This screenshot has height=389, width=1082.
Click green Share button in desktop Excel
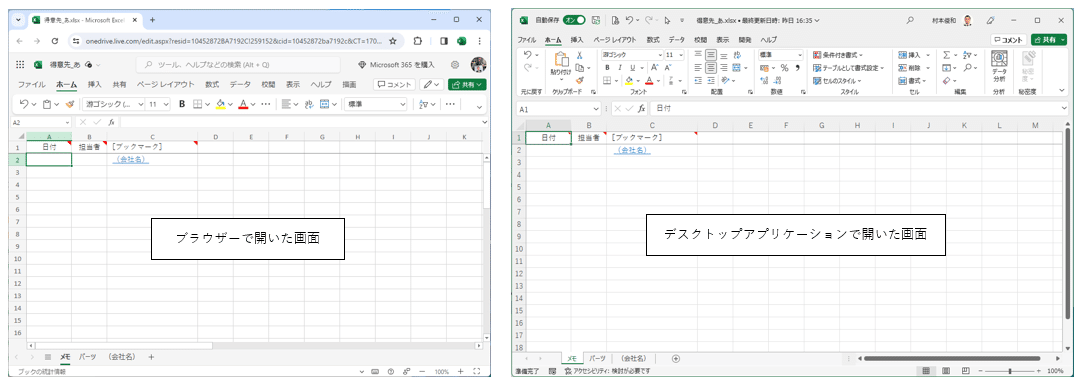[1048, 40]
